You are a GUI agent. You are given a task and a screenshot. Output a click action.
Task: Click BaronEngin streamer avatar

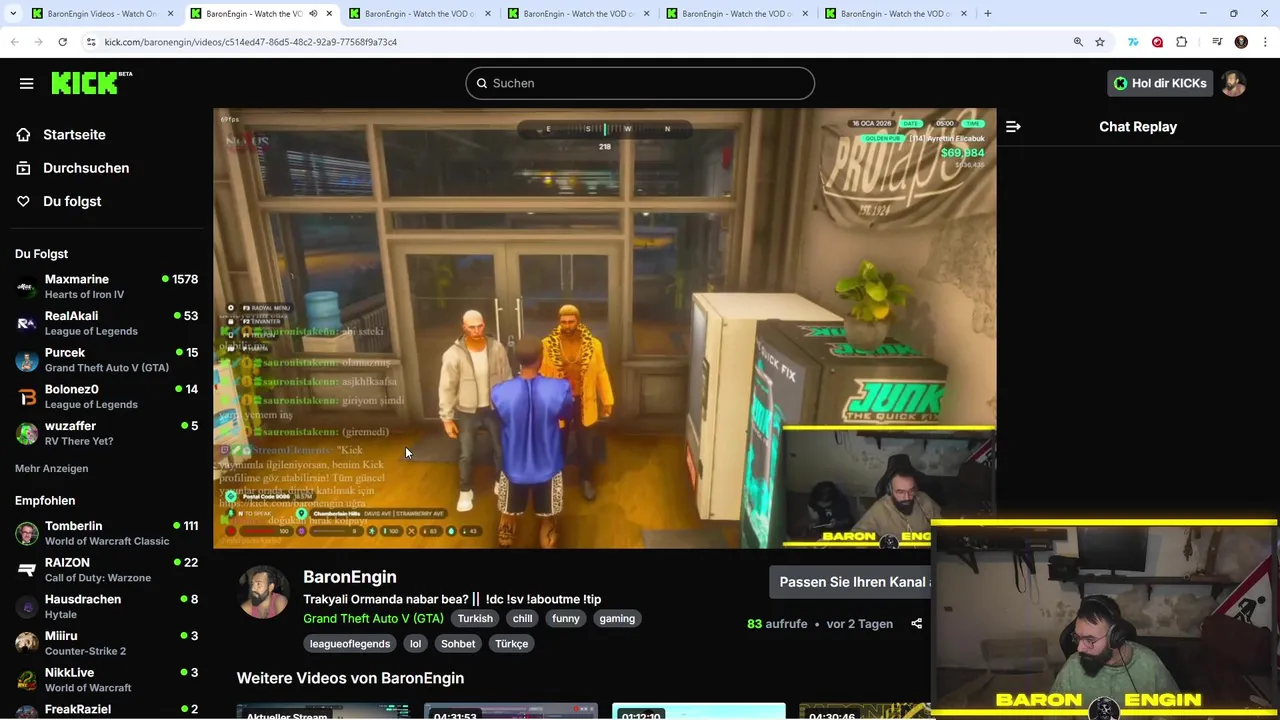pyautogui.click(x=264, y=592)
